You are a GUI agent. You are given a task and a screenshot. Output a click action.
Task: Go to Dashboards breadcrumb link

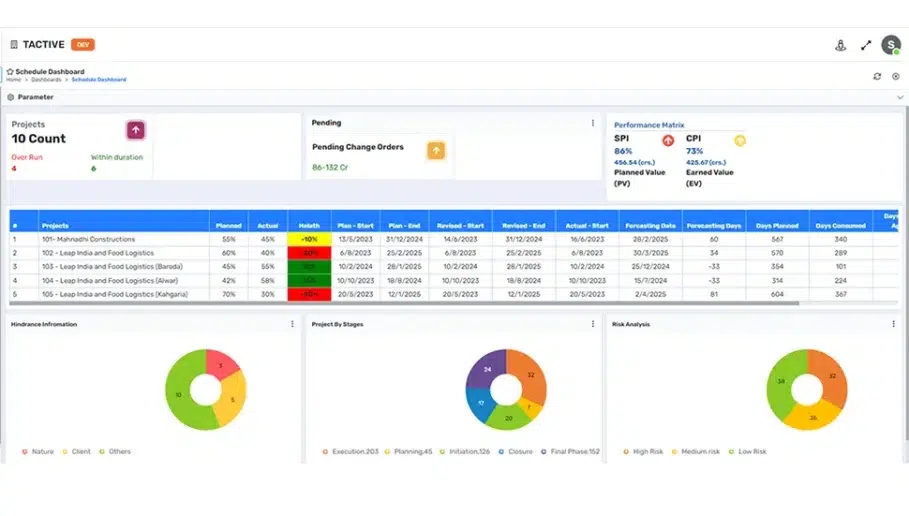46,80
